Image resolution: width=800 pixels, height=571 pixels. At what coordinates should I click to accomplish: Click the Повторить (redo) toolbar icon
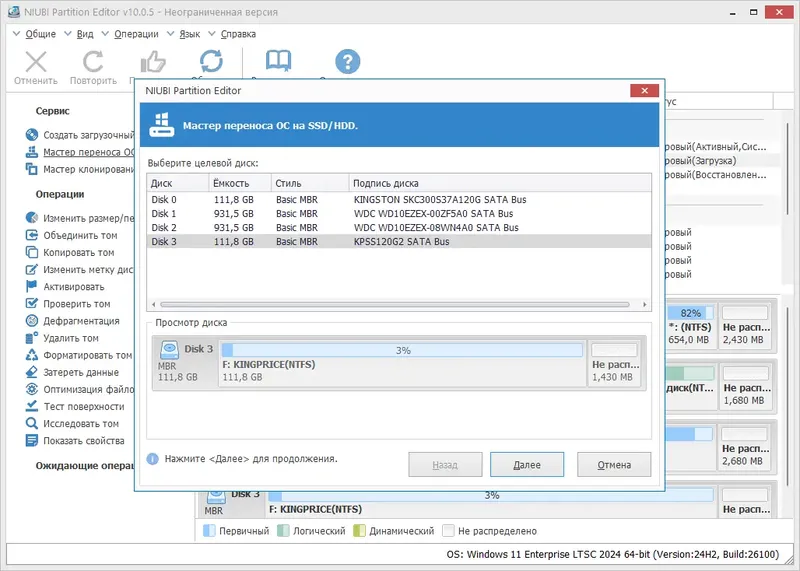(x=93, y=62)
